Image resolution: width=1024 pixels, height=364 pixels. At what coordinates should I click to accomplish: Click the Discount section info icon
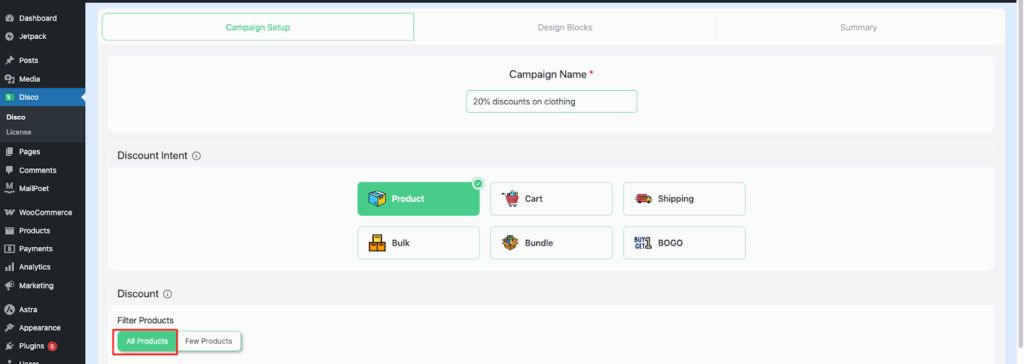pos(168,294)
